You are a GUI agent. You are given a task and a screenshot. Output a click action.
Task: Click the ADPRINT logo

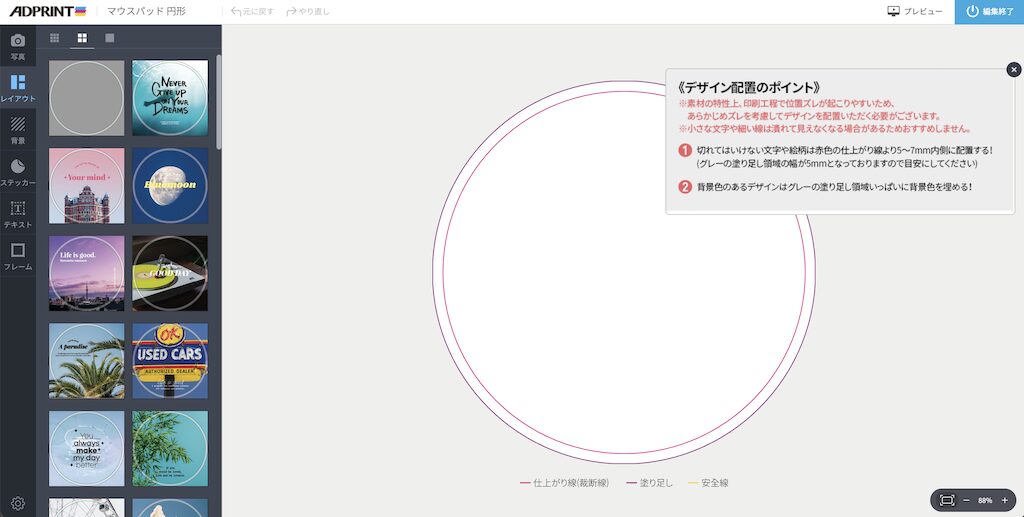[x=48, y=11]
